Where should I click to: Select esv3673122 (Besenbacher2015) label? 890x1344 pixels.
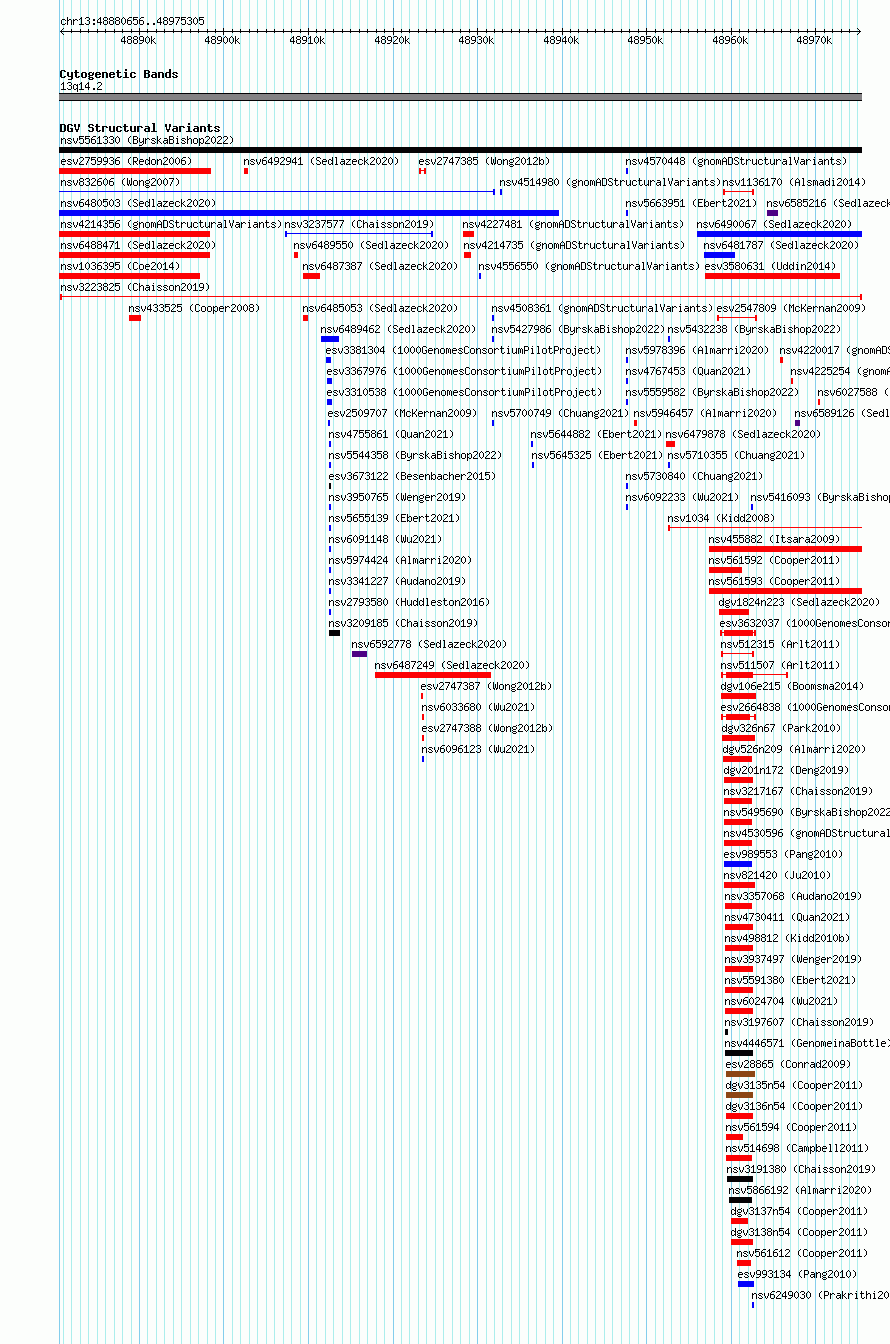(x=412, y=476)
